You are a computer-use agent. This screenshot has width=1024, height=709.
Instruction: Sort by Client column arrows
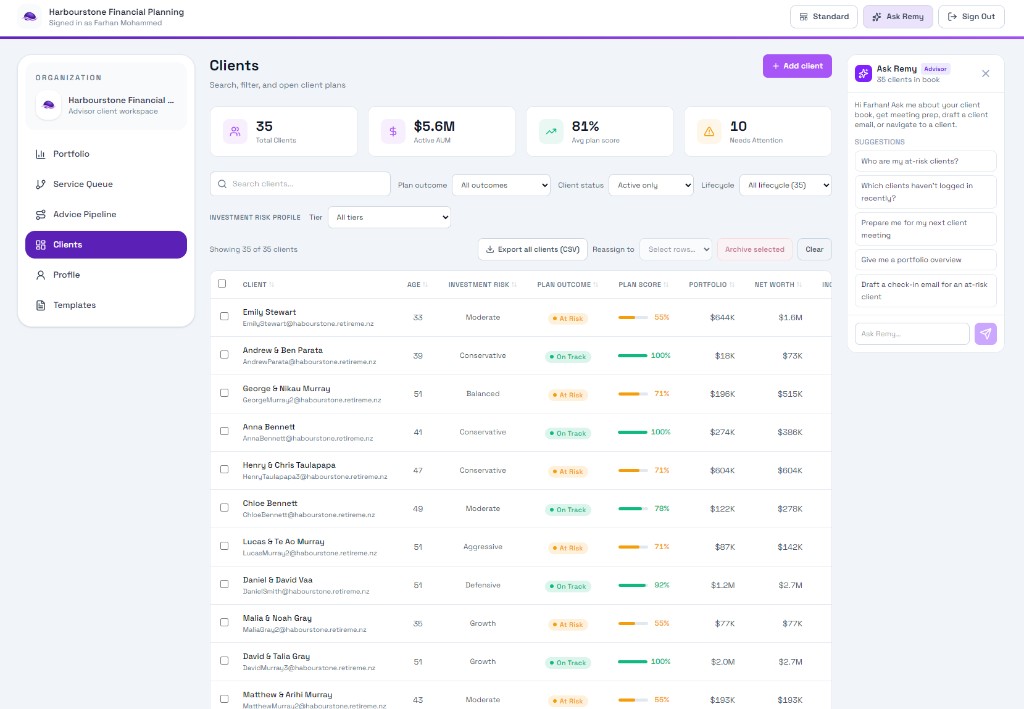coord(272,285)
